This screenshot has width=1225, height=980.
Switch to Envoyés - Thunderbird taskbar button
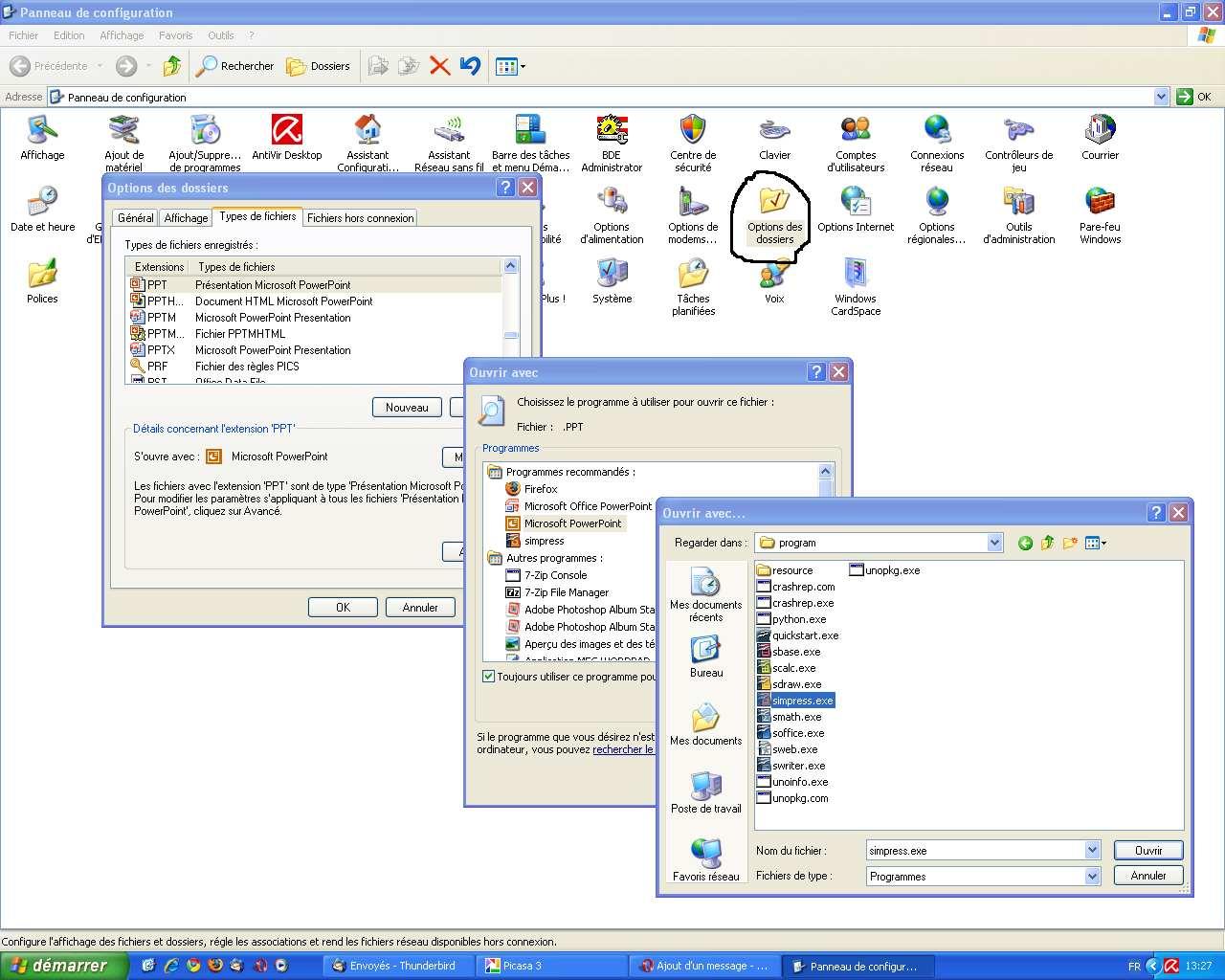[x=398, y=966]
